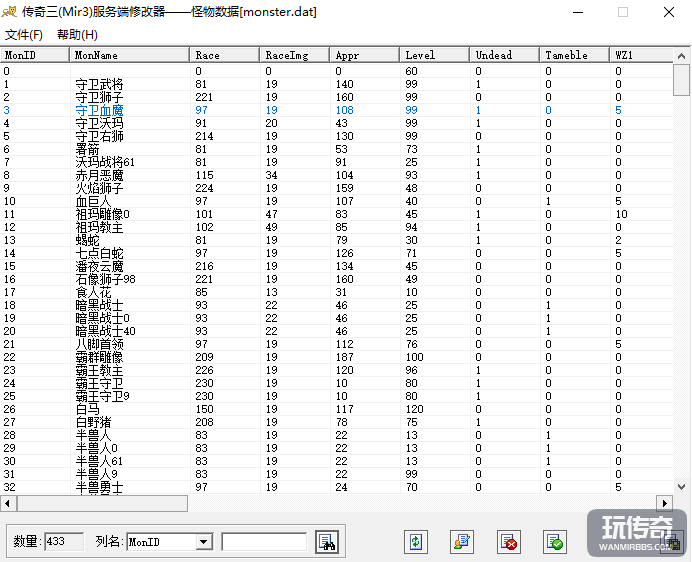
Task: Click the confirm green-check document icon
Action: [554, 541]
